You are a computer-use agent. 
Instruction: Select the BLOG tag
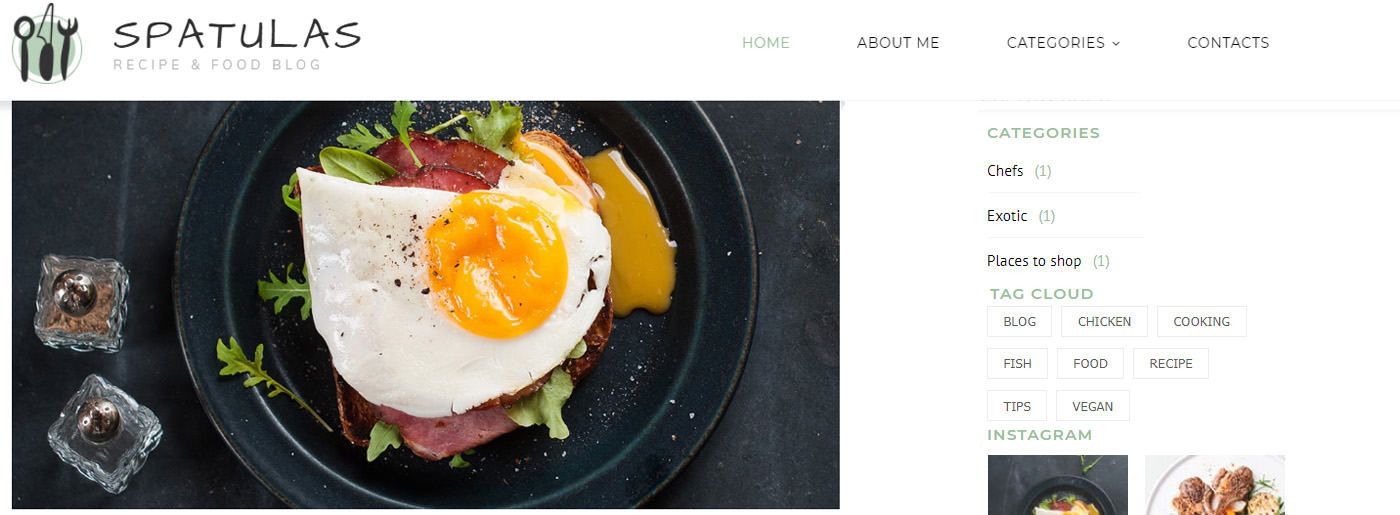pos(1019,322)
